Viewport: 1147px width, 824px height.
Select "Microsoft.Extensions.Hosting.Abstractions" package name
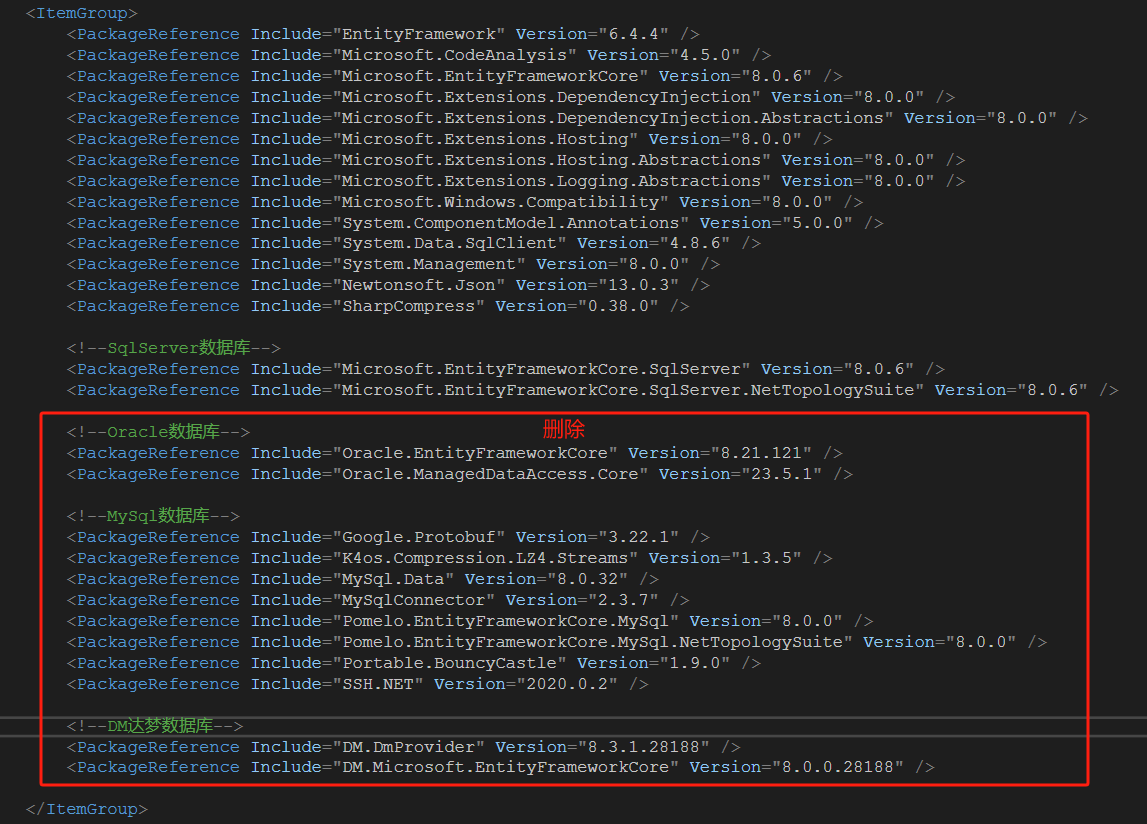(x=552, y=160)
